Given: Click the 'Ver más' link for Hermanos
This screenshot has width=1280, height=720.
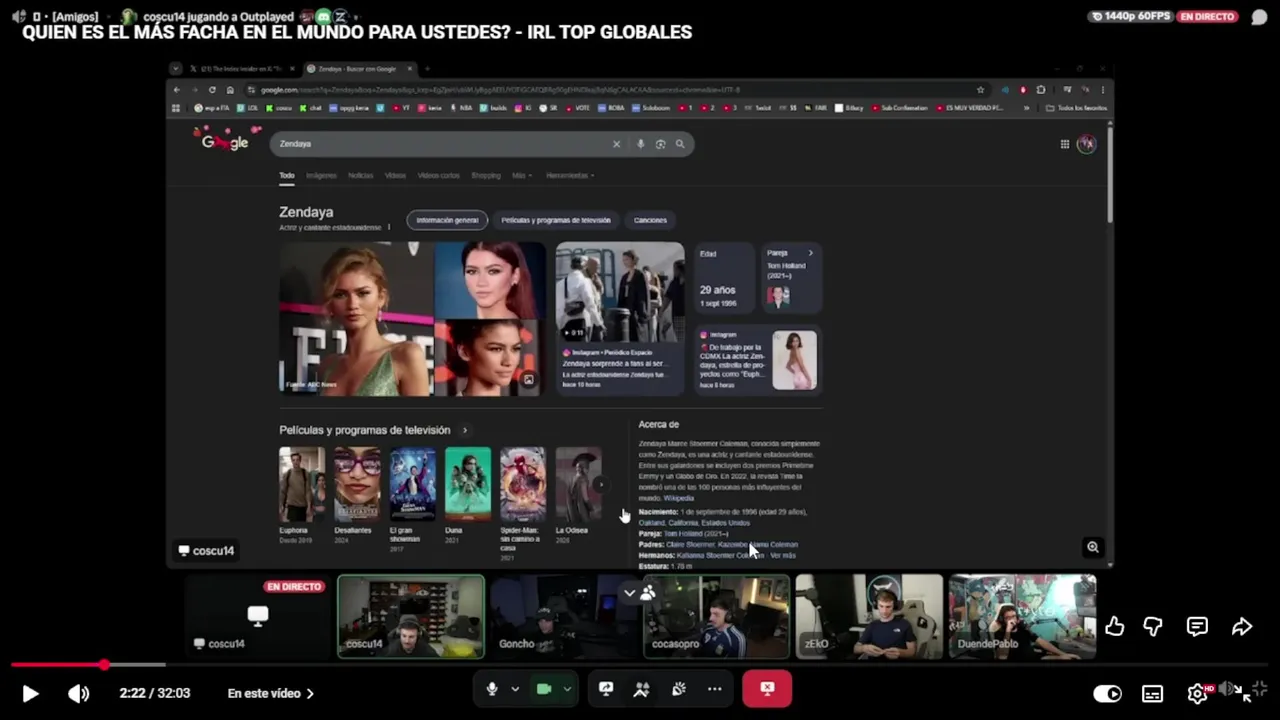Looking at the screenshot, I should pyautogui.click(x=783, y=555).
